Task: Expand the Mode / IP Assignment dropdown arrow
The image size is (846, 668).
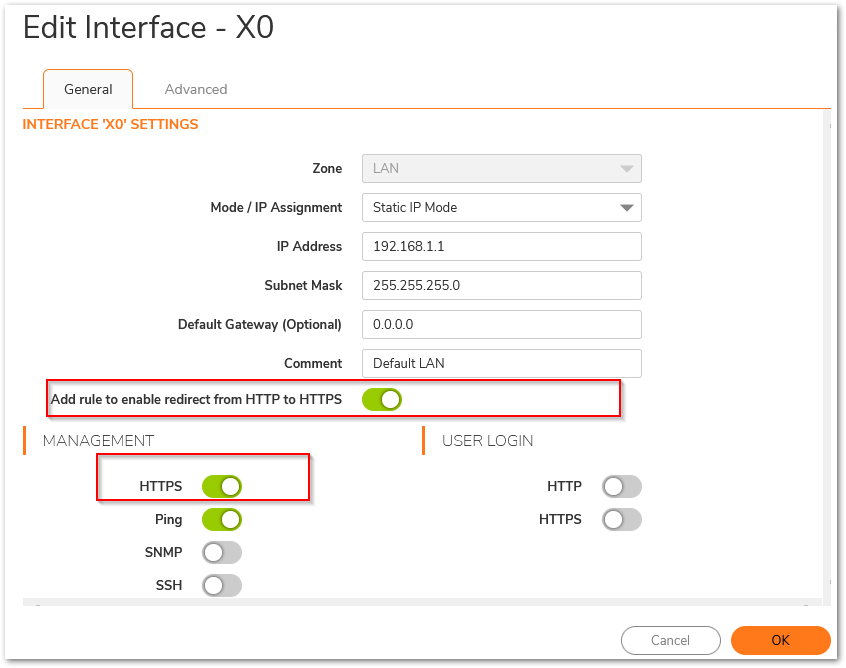Action: coord(626,208)
